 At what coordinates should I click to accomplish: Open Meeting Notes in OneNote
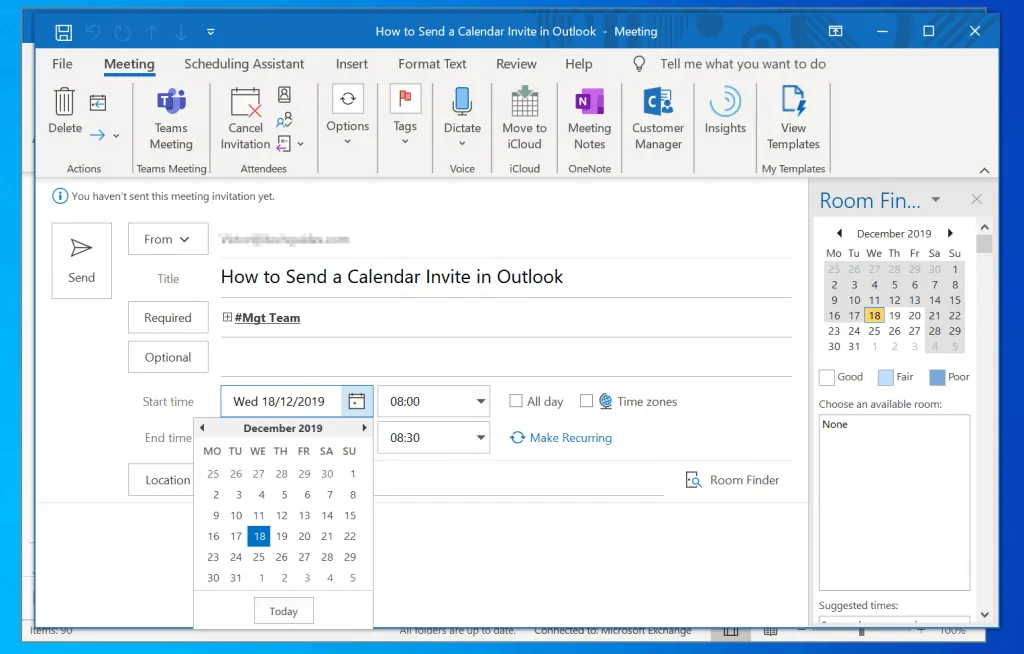[589, 103]
